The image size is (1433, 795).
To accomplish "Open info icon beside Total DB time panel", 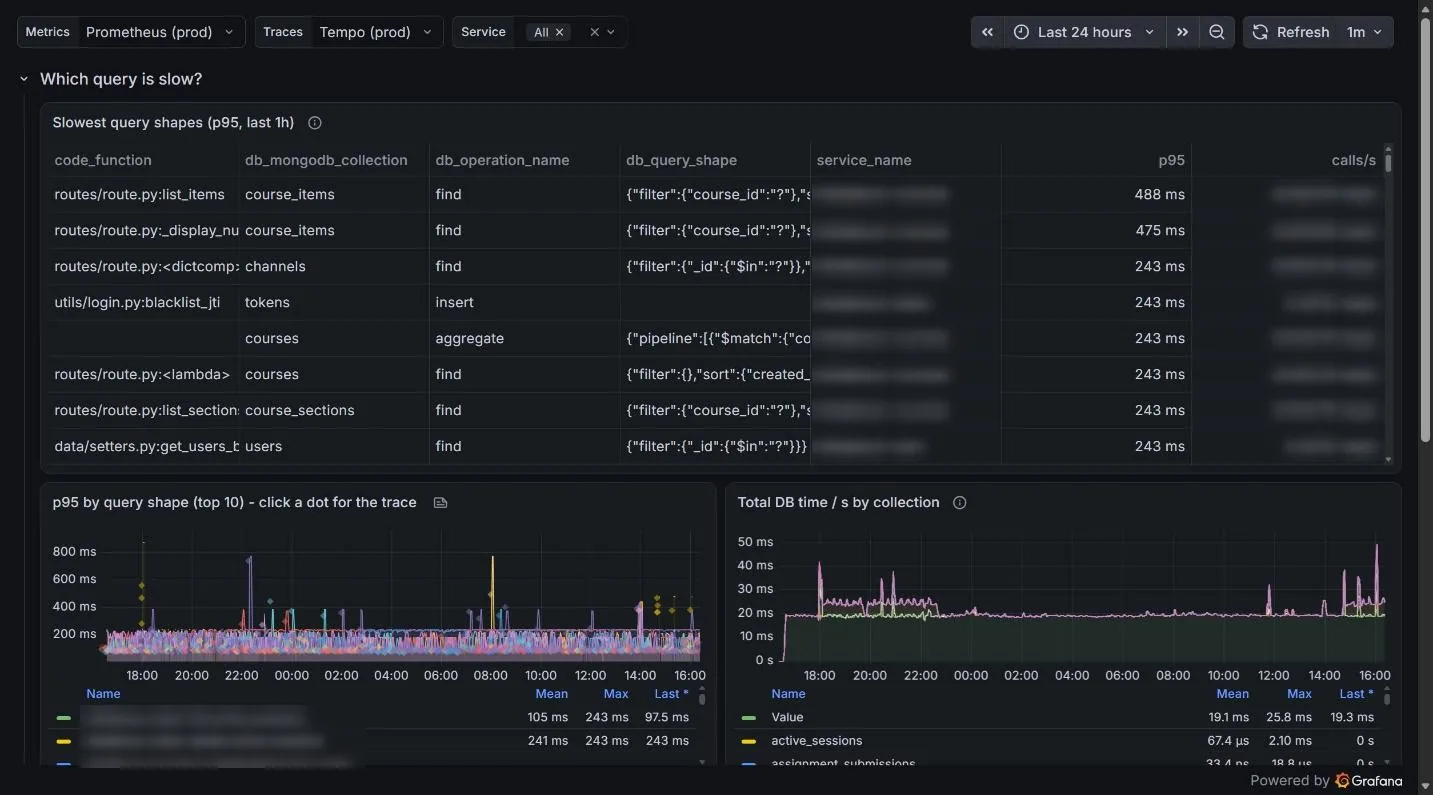I will 960,503.
